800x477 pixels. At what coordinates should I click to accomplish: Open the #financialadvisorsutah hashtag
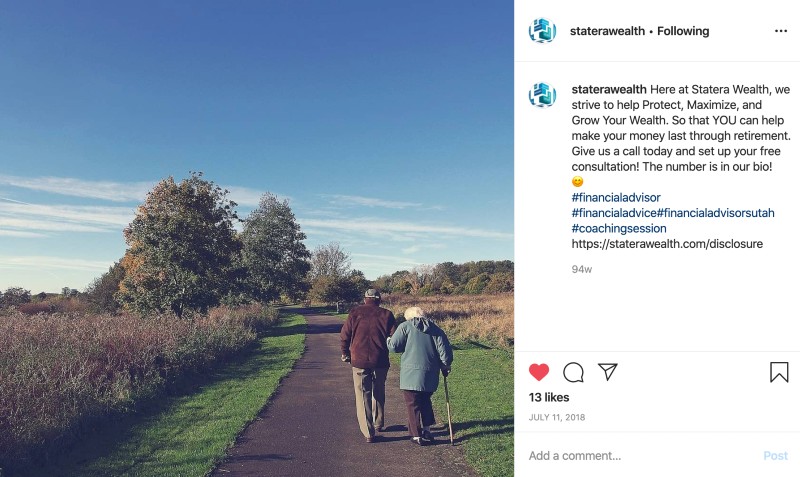(x=715, y=213)
